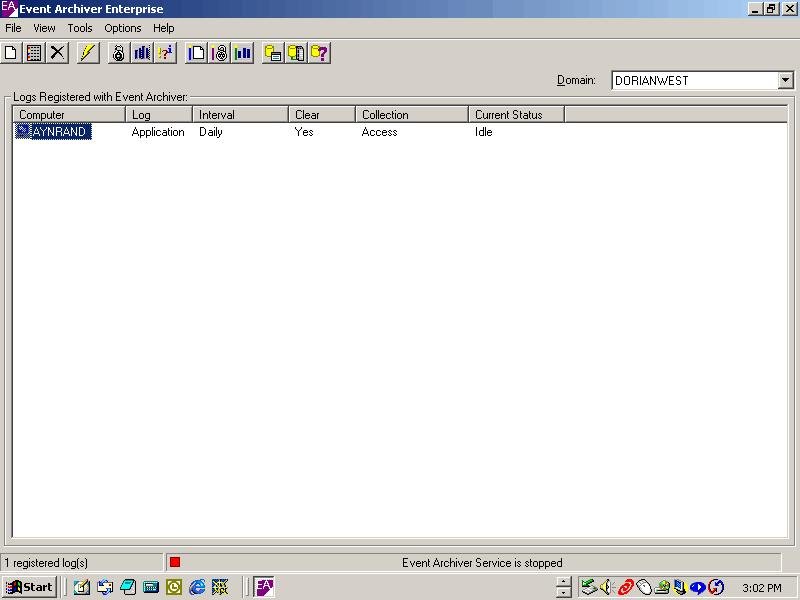Sort by the Computer column header
The width and height of the screenshot is (800, 600).
[x=69, y=115]
